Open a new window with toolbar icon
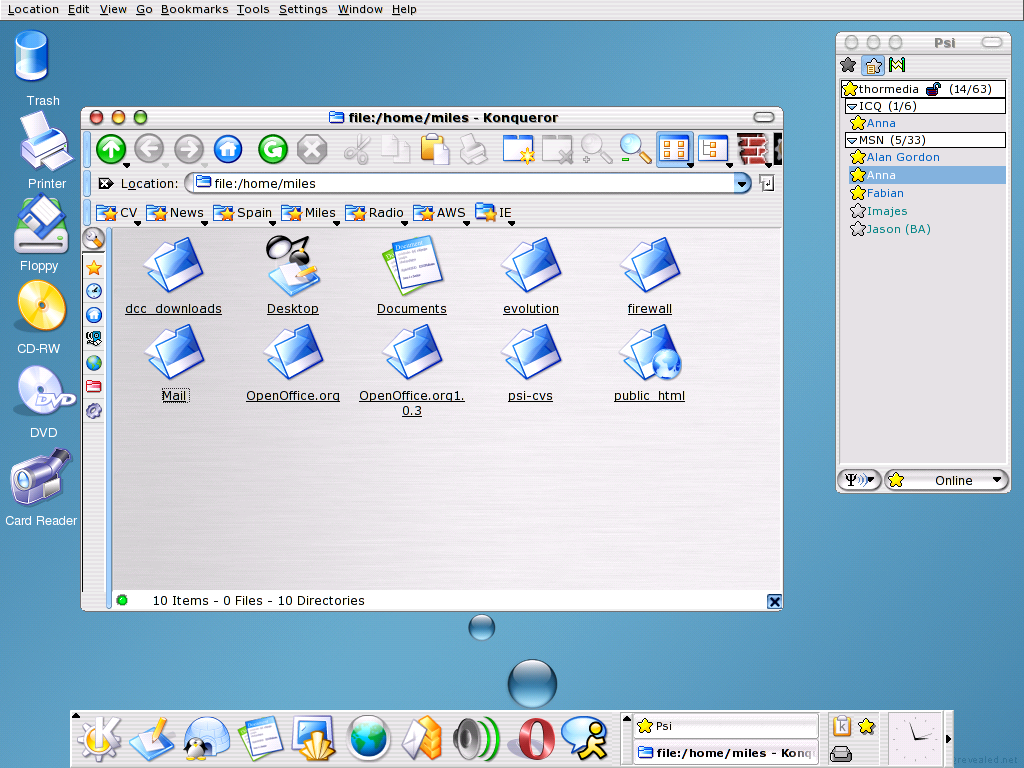 [519, 150]
